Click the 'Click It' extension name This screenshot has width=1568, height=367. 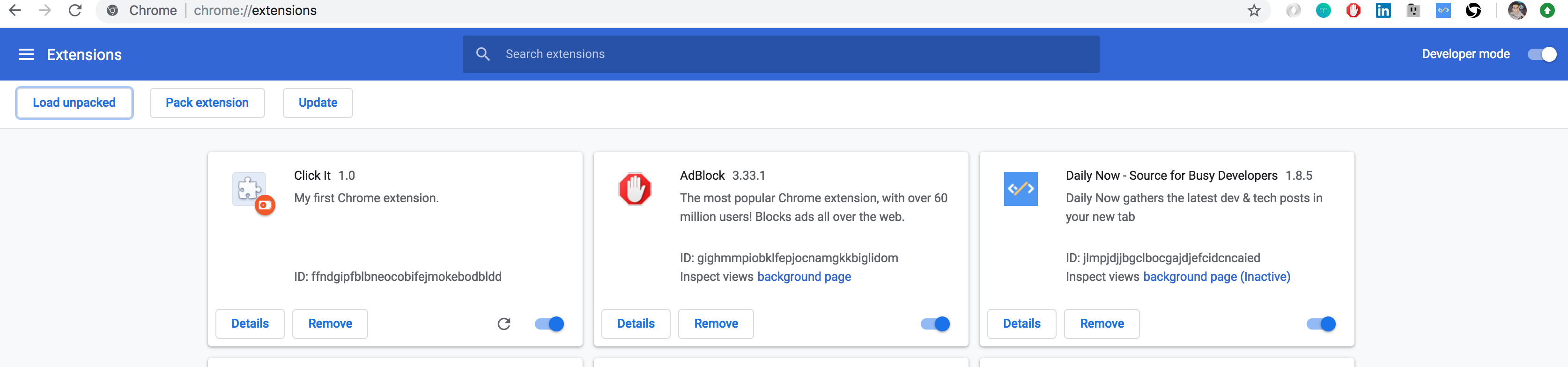(x=312, y=176)
